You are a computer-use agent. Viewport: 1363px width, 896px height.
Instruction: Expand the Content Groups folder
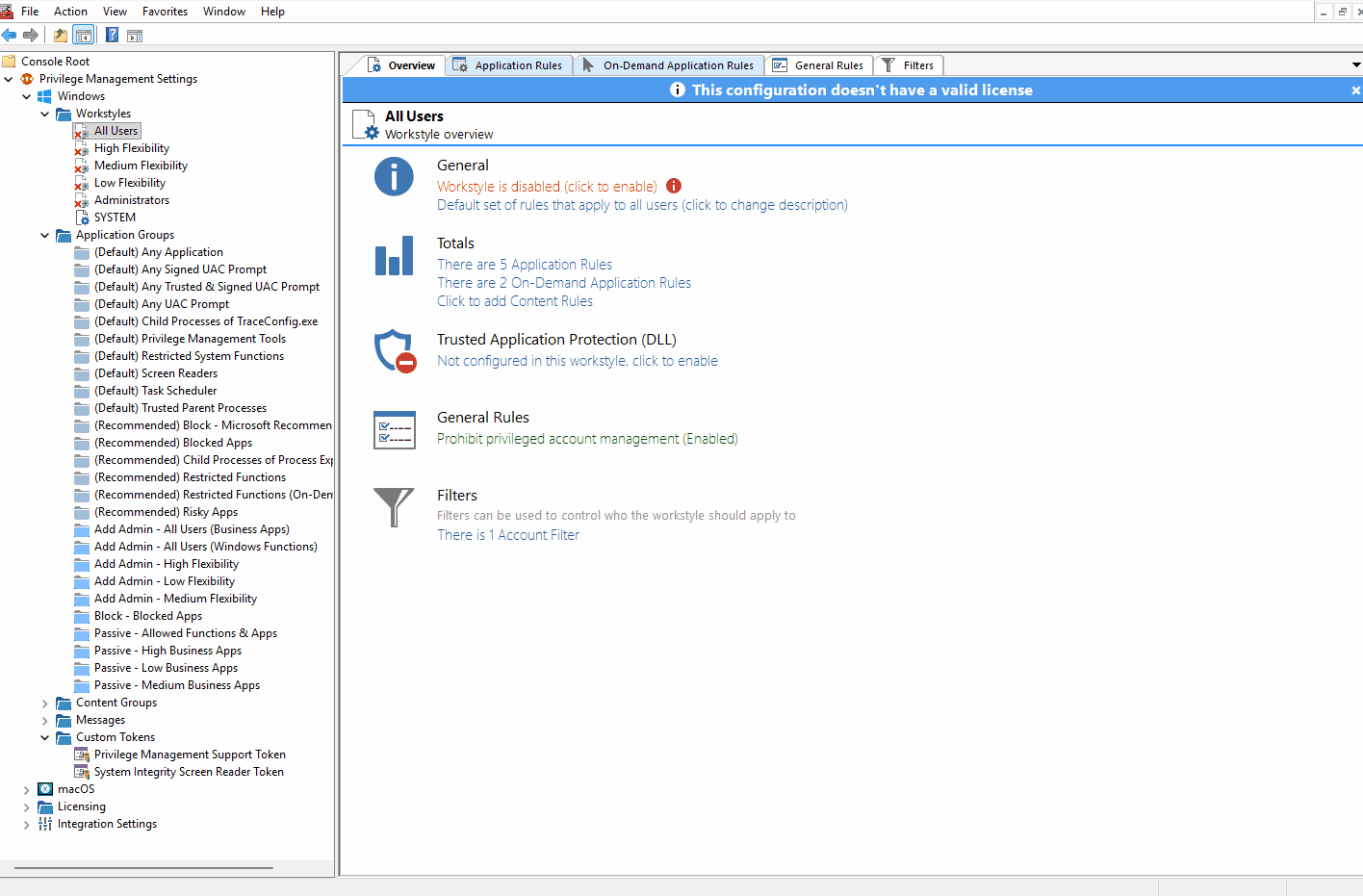pos(45,703)
